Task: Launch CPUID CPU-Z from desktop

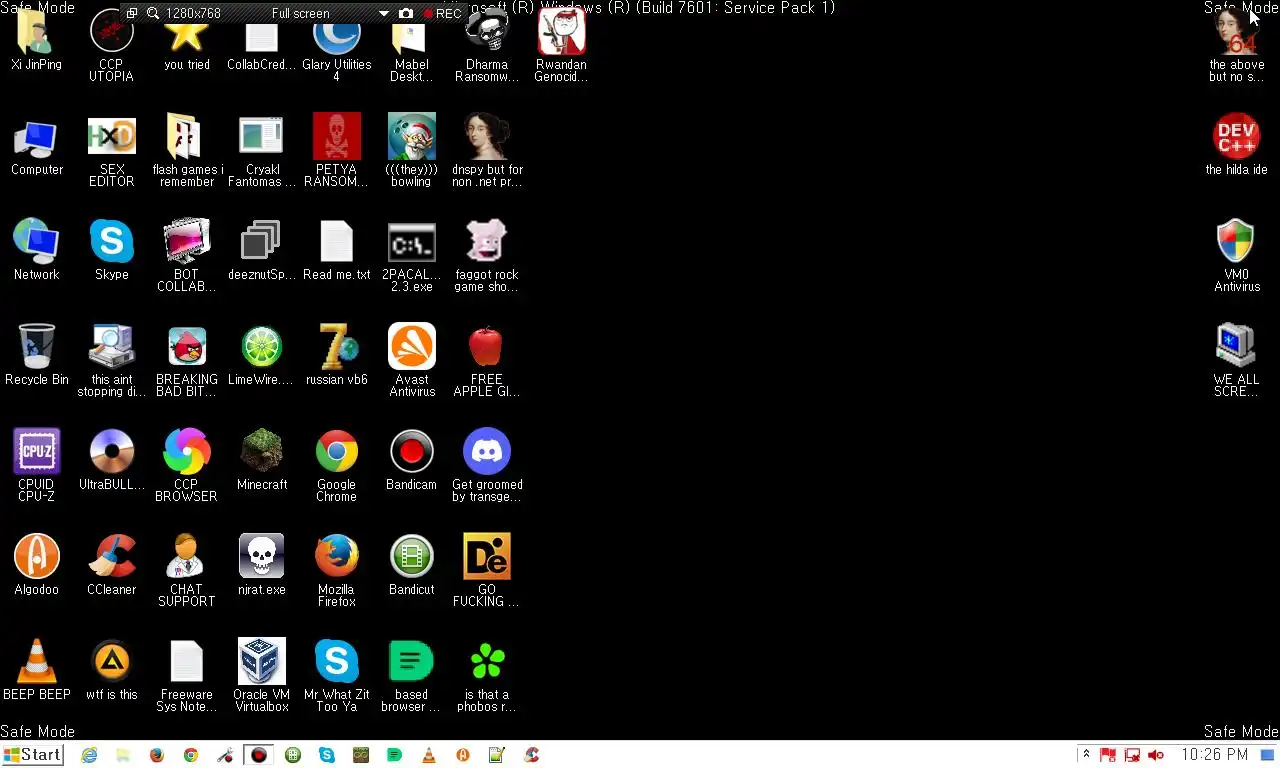Action: tap(37, 464)
